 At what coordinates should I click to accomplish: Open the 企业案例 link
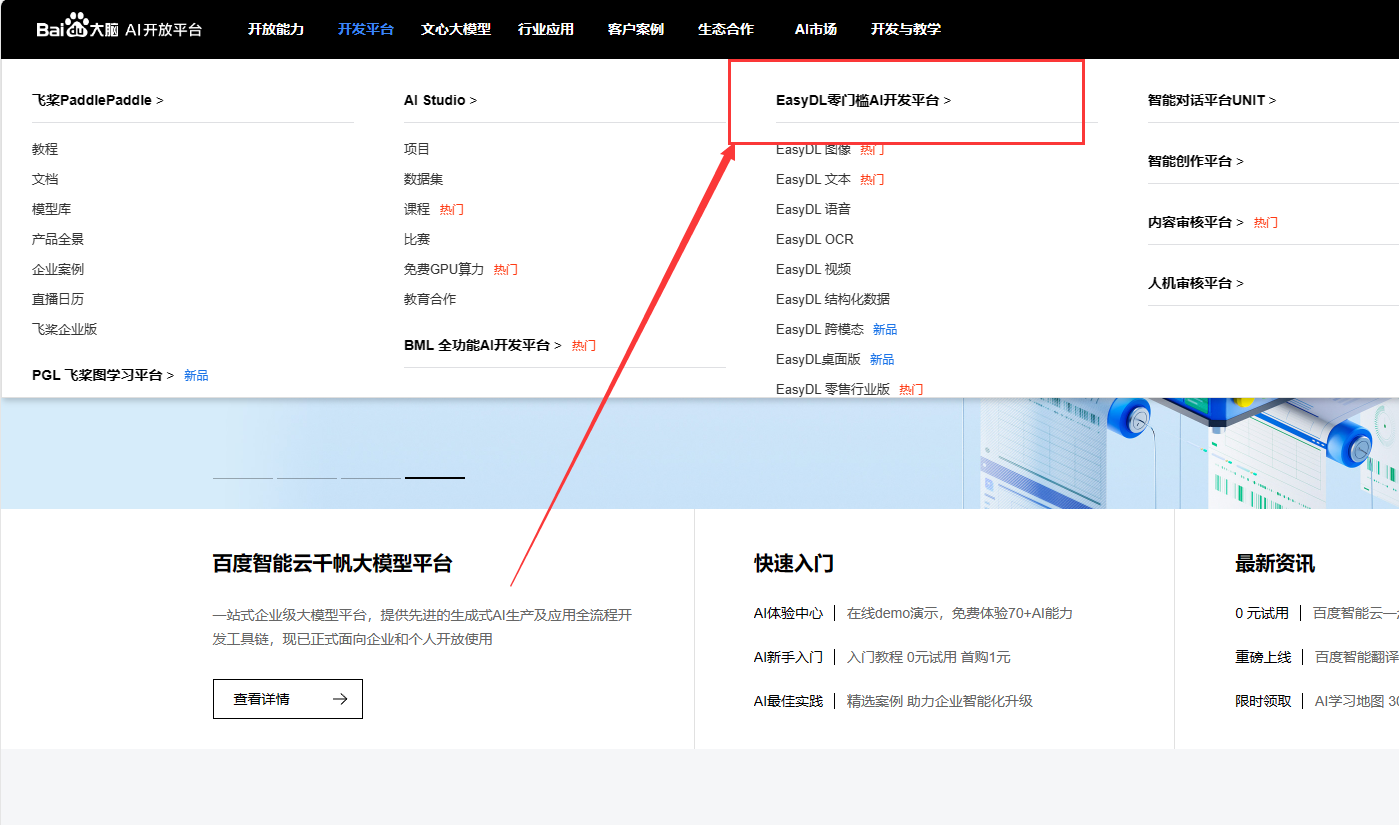(58, 269)
